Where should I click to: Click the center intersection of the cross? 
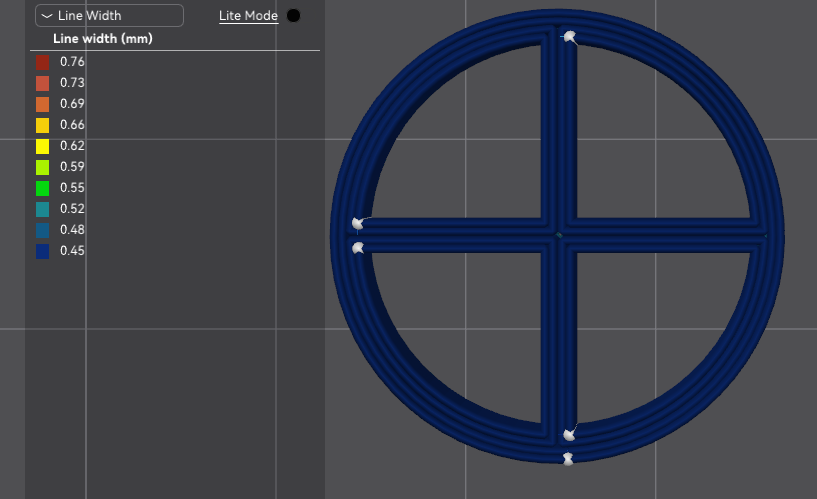click(x=558, y=235)
